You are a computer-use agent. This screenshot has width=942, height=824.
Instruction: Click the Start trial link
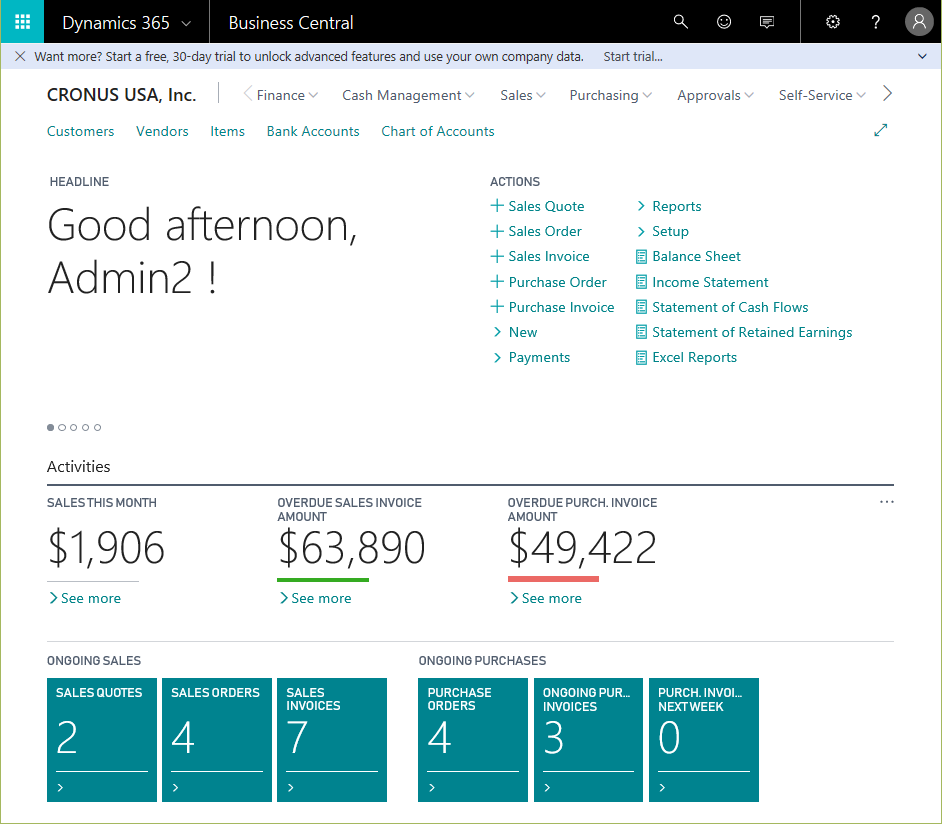pos(633,56)
